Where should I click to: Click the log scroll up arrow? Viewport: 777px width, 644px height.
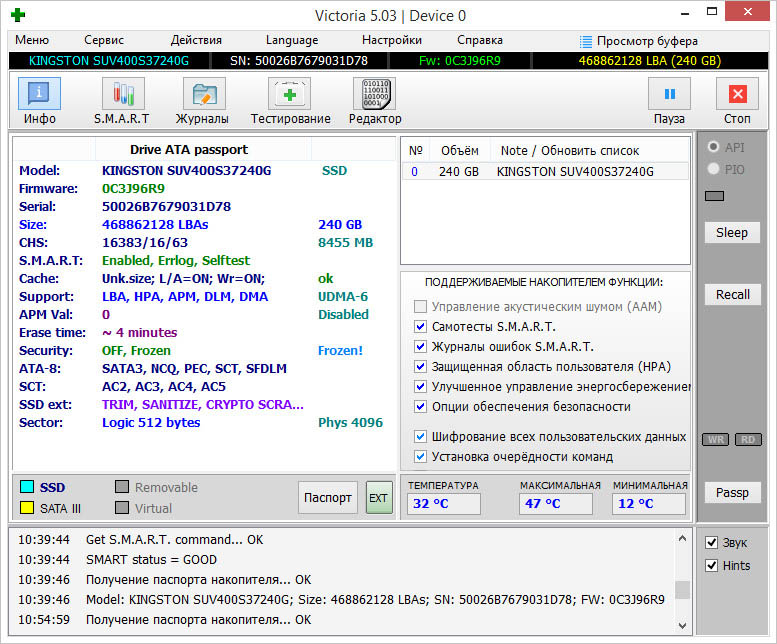(x=682, y=538)
